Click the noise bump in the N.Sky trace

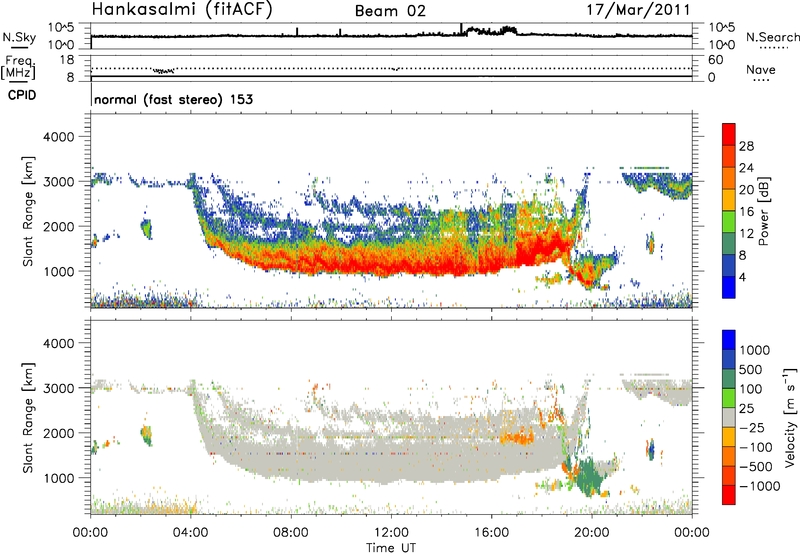coord(491,31)
